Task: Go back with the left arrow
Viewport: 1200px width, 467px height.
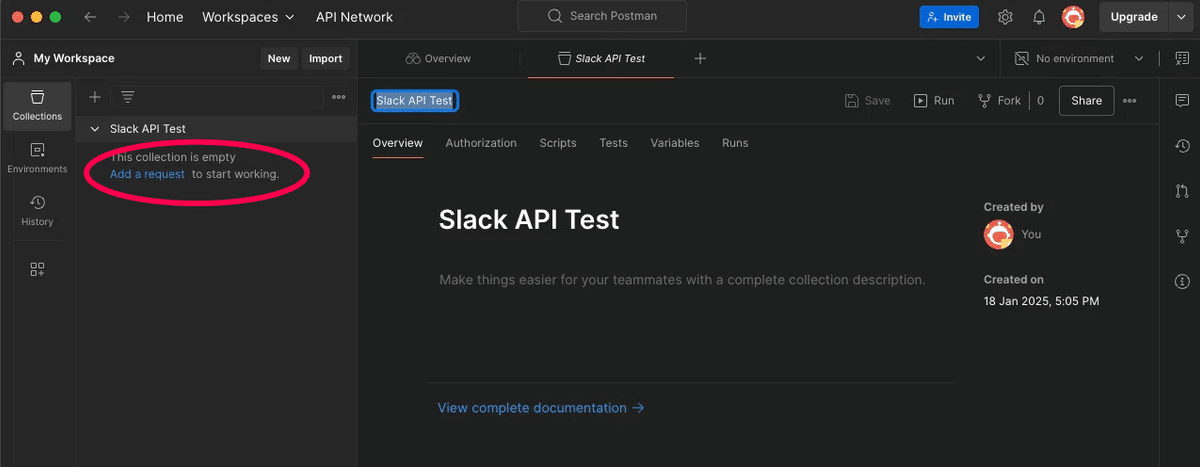Action: tap(91, 17)
